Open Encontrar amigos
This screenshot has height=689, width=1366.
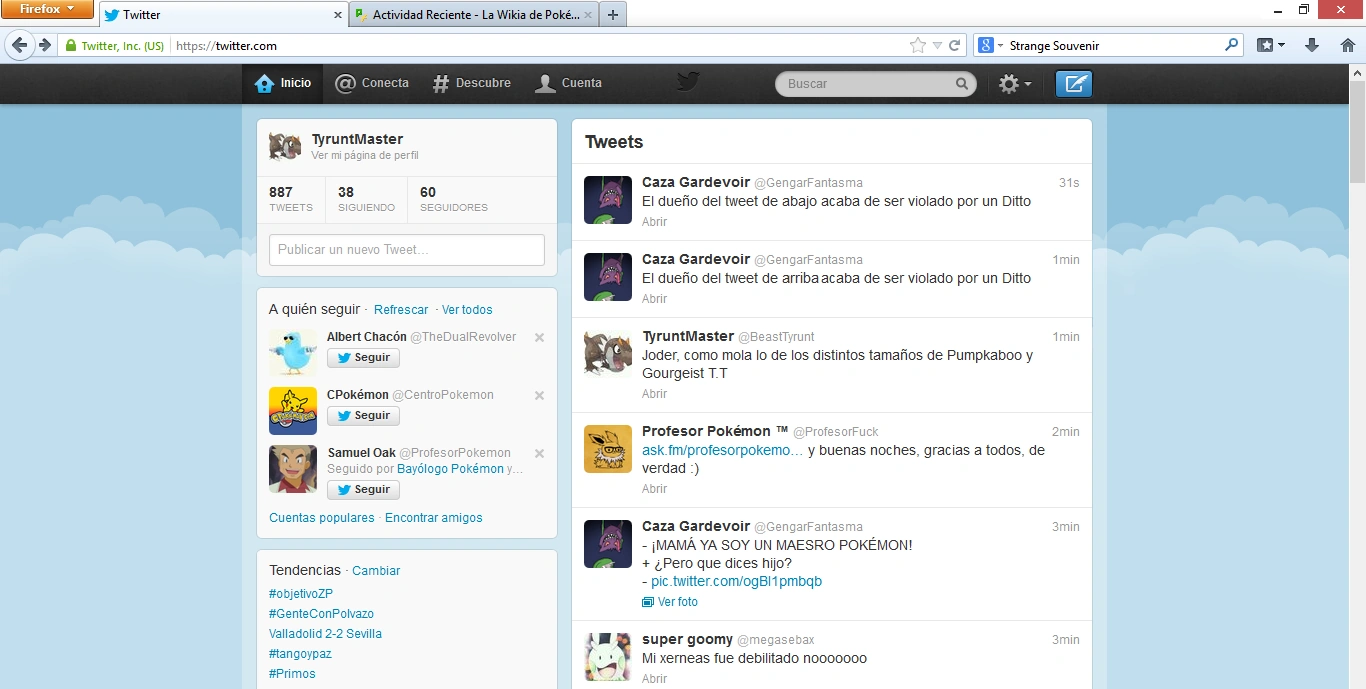tap(434, 518)
